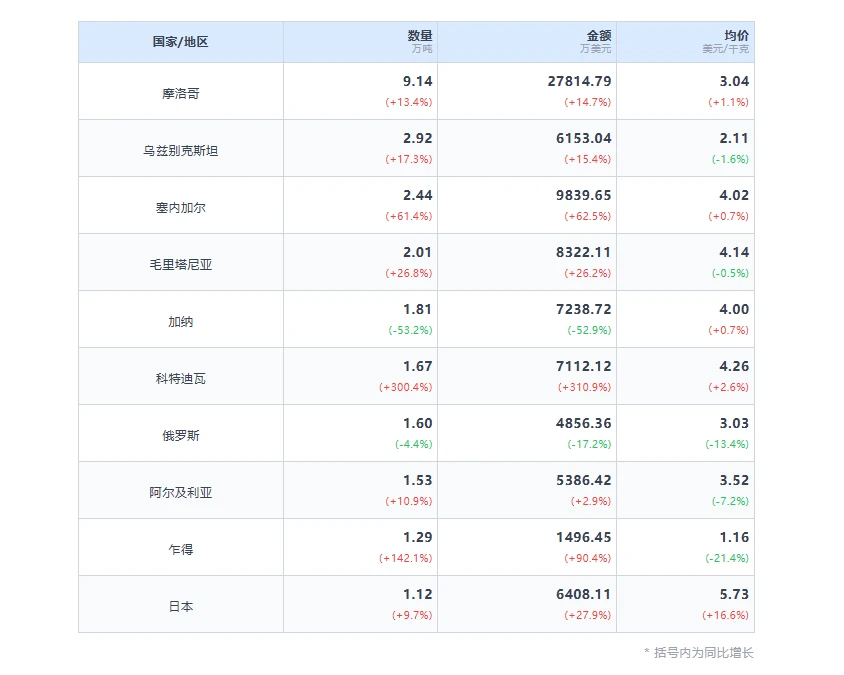Click average price 4.00
The width and height of the screenshot is (844, 675).
pyautogui.click(x=734, y=310)
